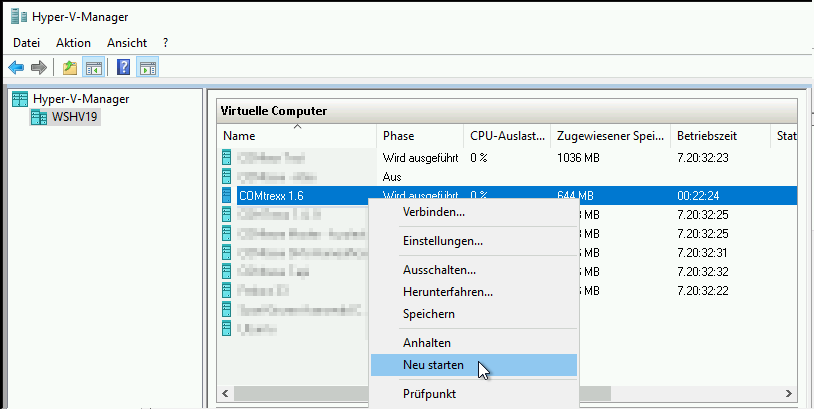Select Hyper-V-Manager root tree node
The image size is (814, 409).
point(80,99)
